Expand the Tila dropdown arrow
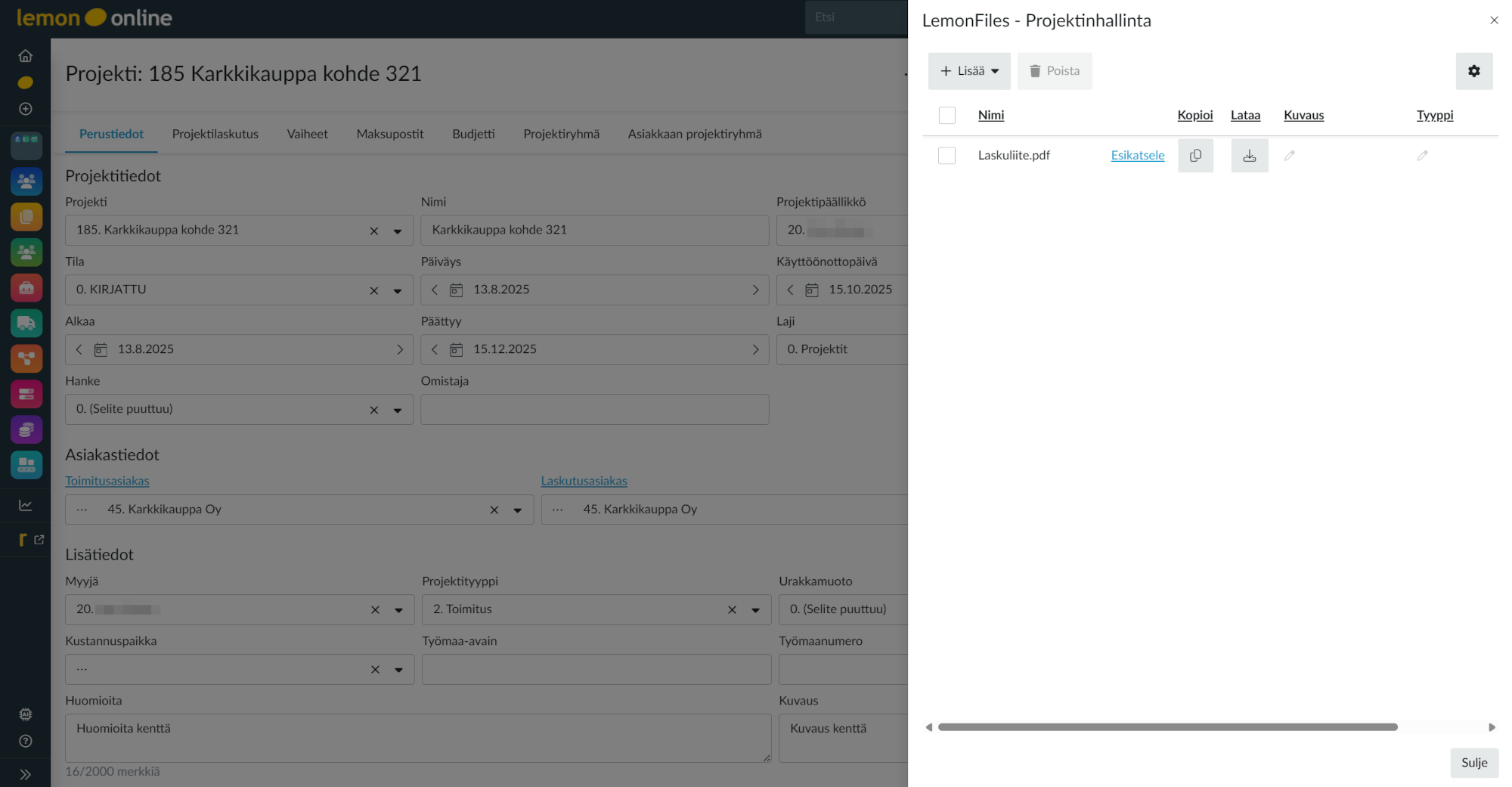Screen dimensions: 1512x787 coord(398,291)
